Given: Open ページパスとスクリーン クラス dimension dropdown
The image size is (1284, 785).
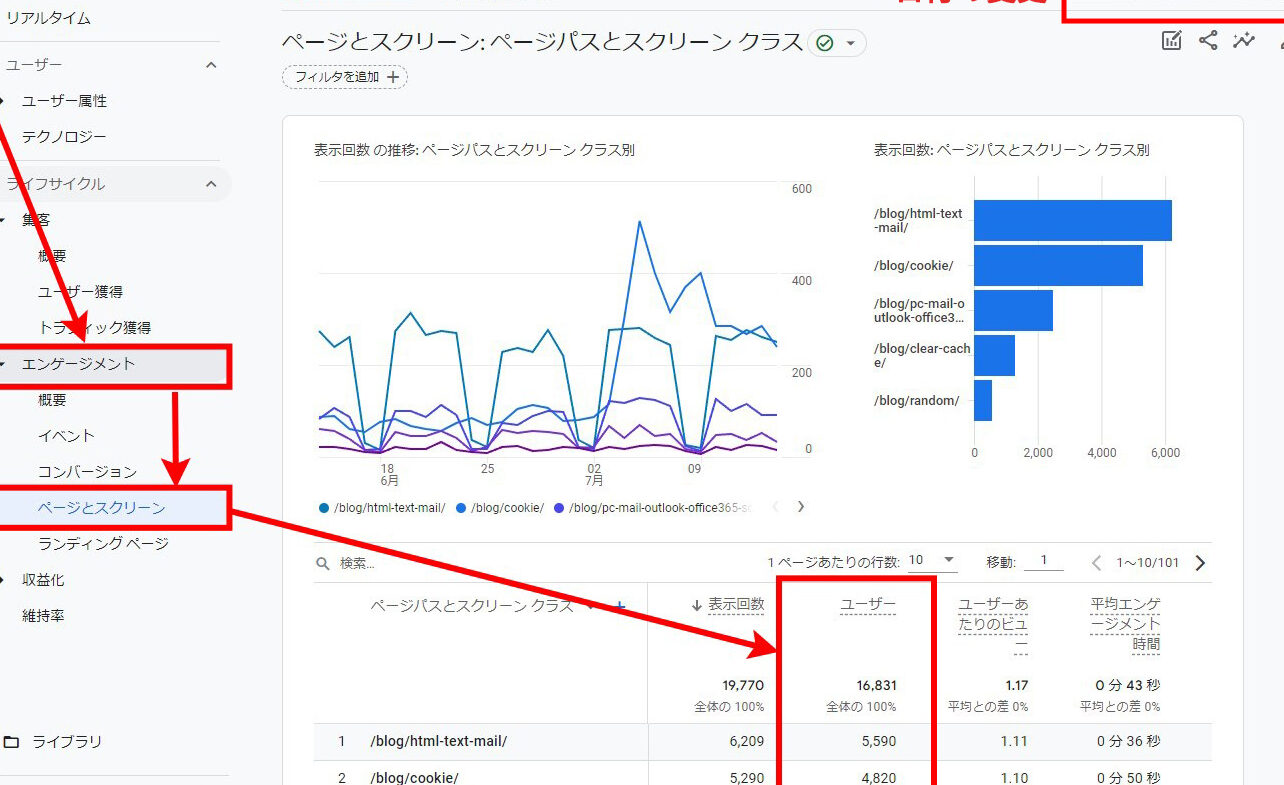Looking at the screenshot, I should click(590, 606).
